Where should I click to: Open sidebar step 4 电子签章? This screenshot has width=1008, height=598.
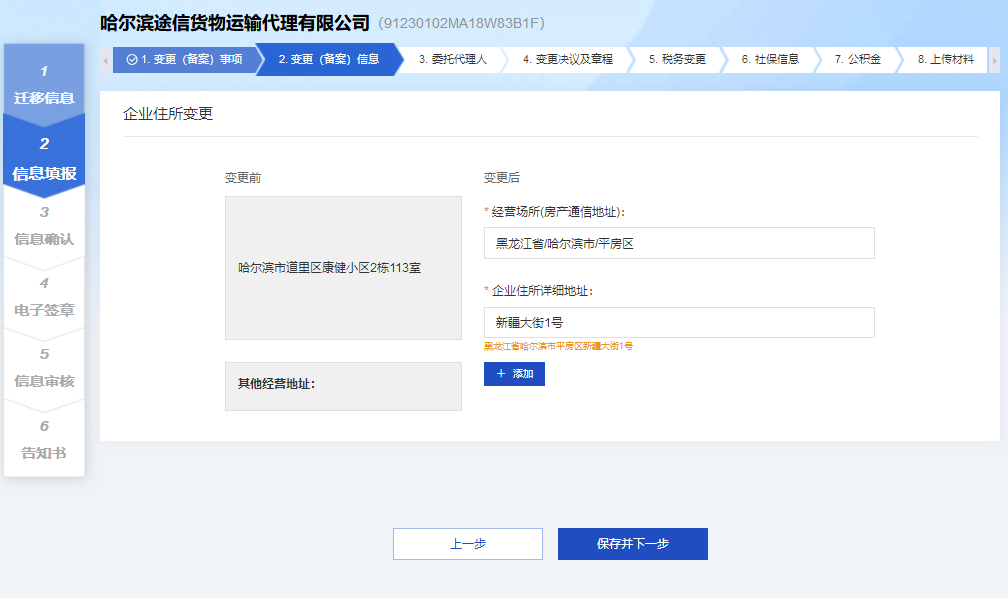point(44,297)
